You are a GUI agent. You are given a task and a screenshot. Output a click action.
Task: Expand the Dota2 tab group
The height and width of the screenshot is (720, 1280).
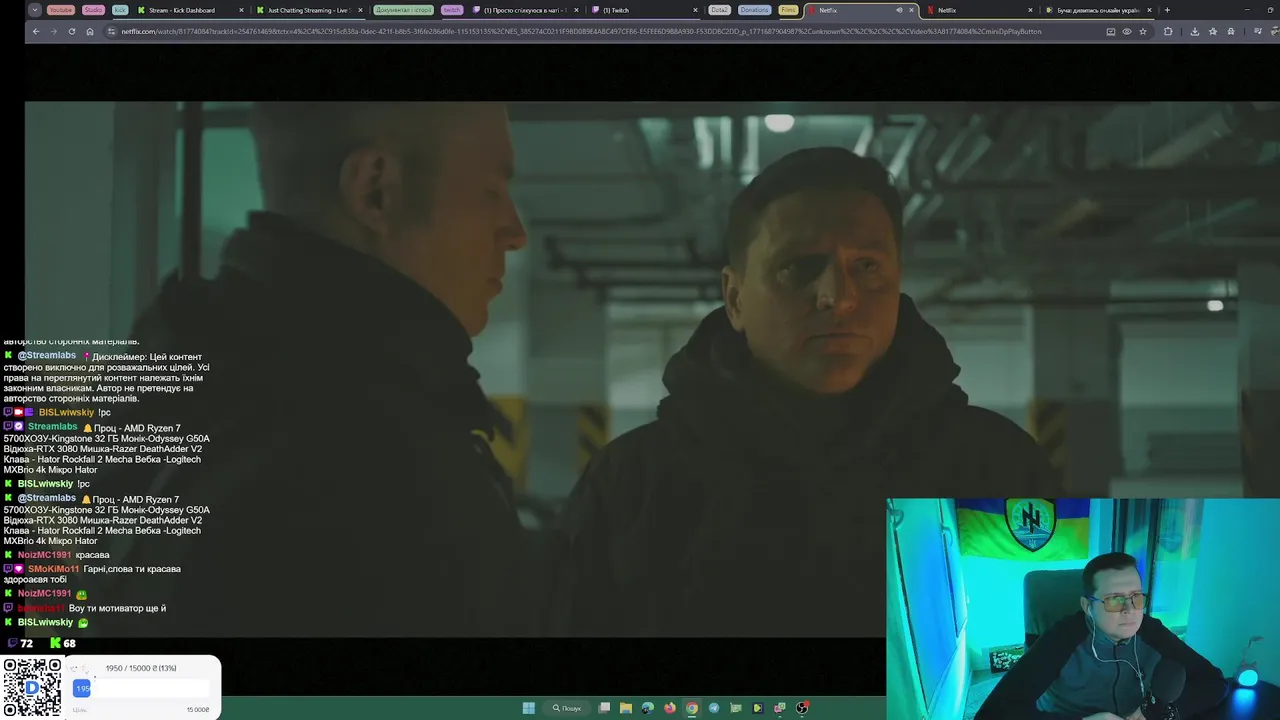(x=719, y=10)
